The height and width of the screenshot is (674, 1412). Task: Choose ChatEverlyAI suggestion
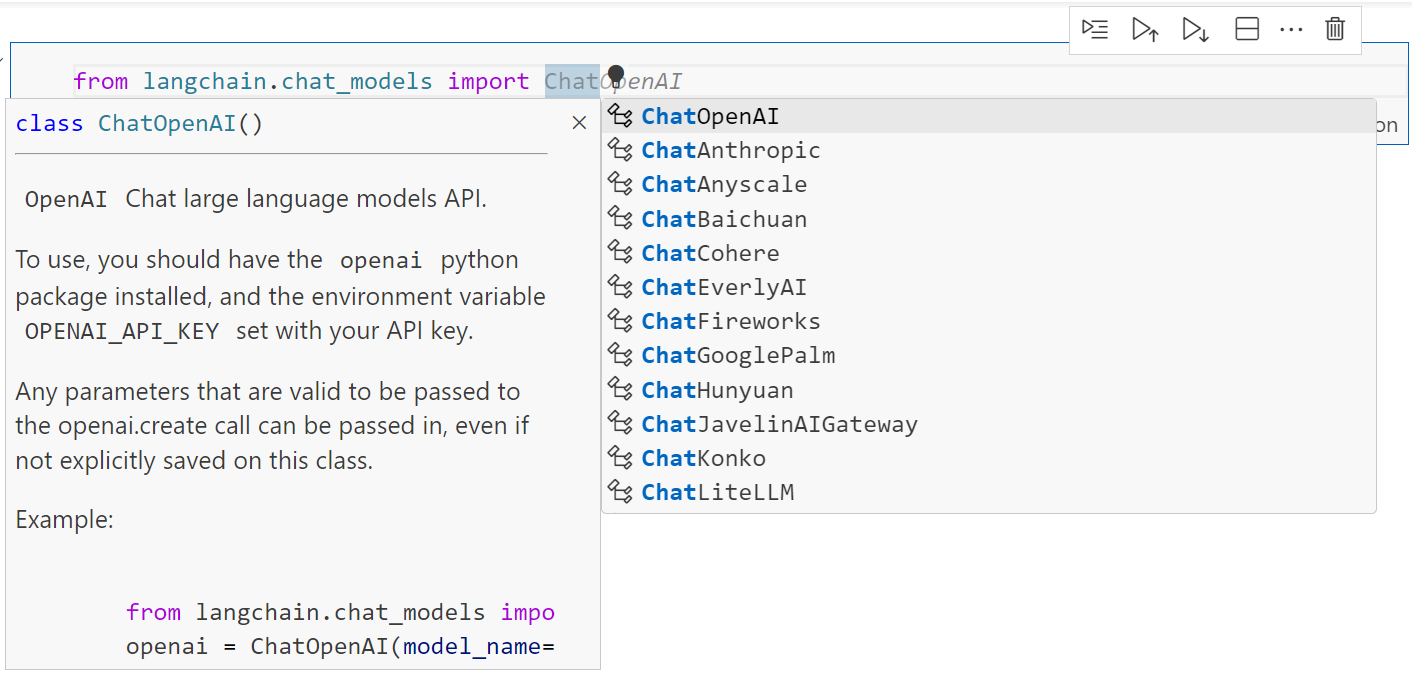(x=988, y=287)
